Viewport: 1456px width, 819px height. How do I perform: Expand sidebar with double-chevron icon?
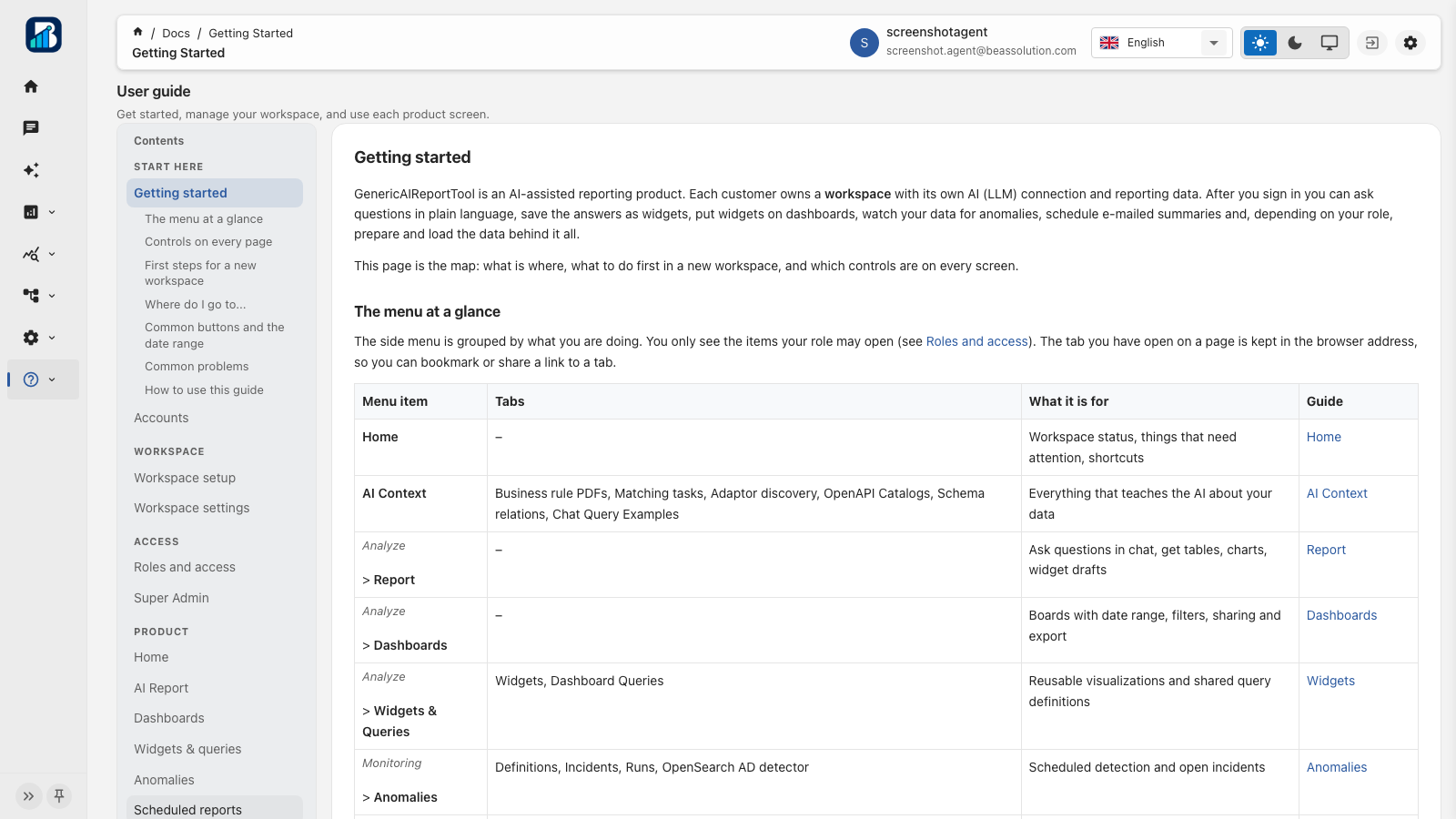29,796
